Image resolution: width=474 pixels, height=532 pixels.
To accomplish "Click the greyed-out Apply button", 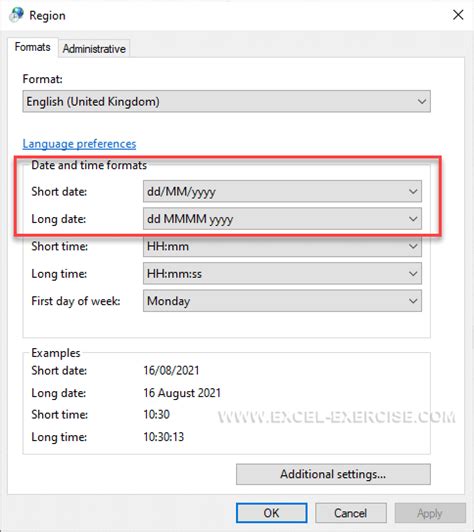I will coord(430,513).
